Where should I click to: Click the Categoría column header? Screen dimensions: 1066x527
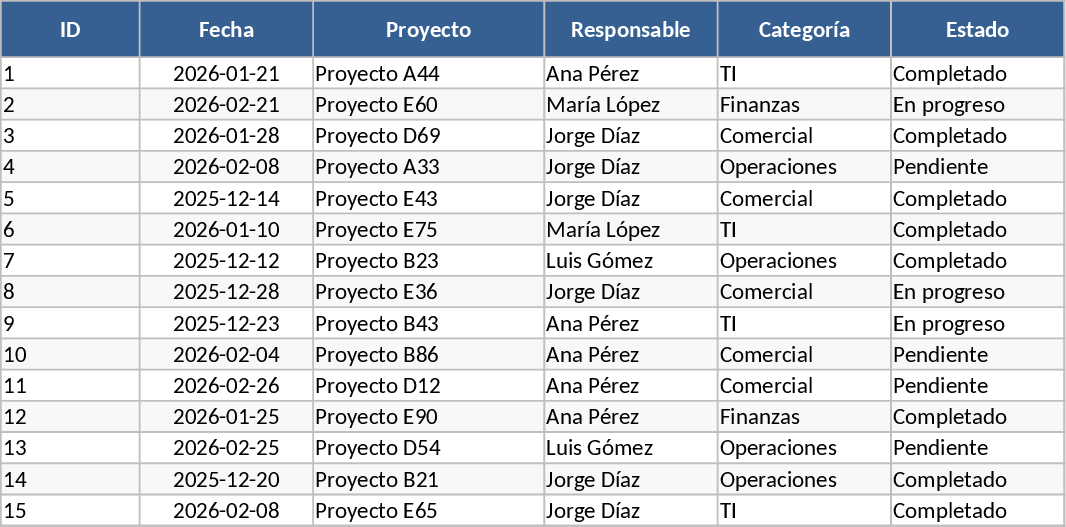click(804, 30)
